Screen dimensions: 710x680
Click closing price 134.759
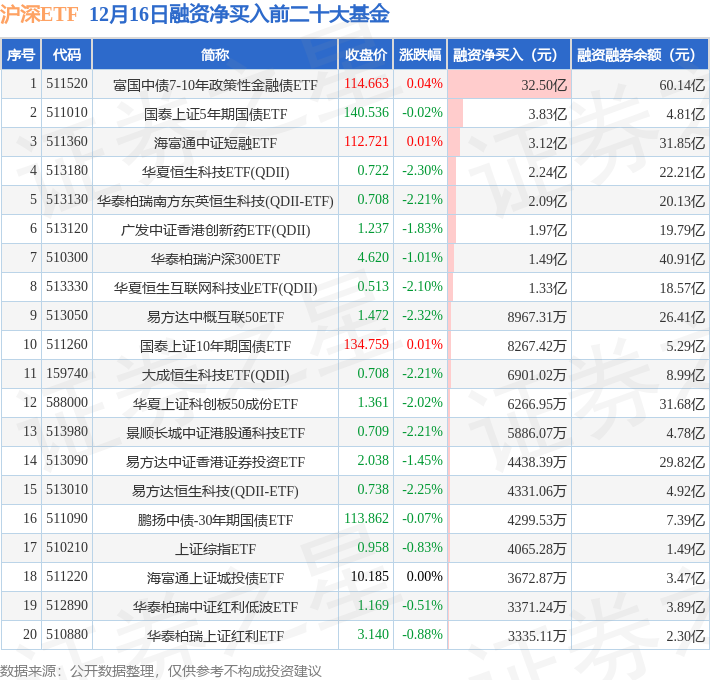[x=366, y=345]
